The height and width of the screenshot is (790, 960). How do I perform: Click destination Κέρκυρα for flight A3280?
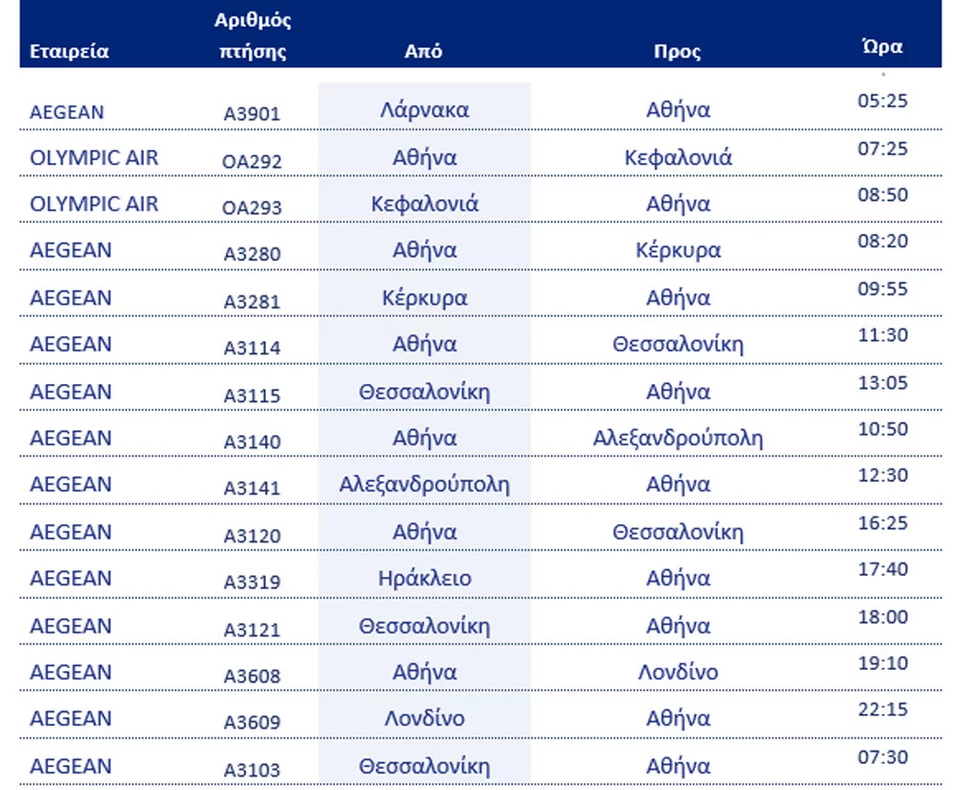click(678, 250)
